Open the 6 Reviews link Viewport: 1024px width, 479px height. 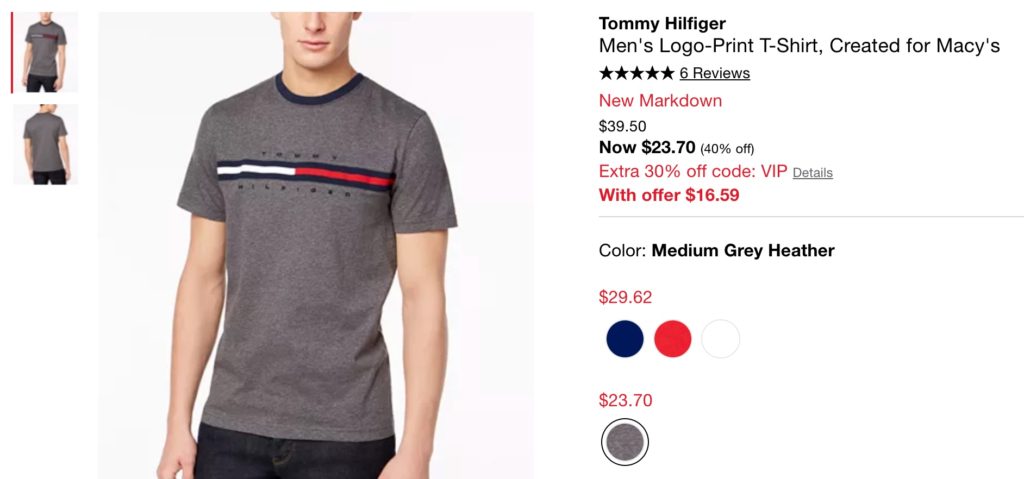pyautogui.click(x=714, y=73)
